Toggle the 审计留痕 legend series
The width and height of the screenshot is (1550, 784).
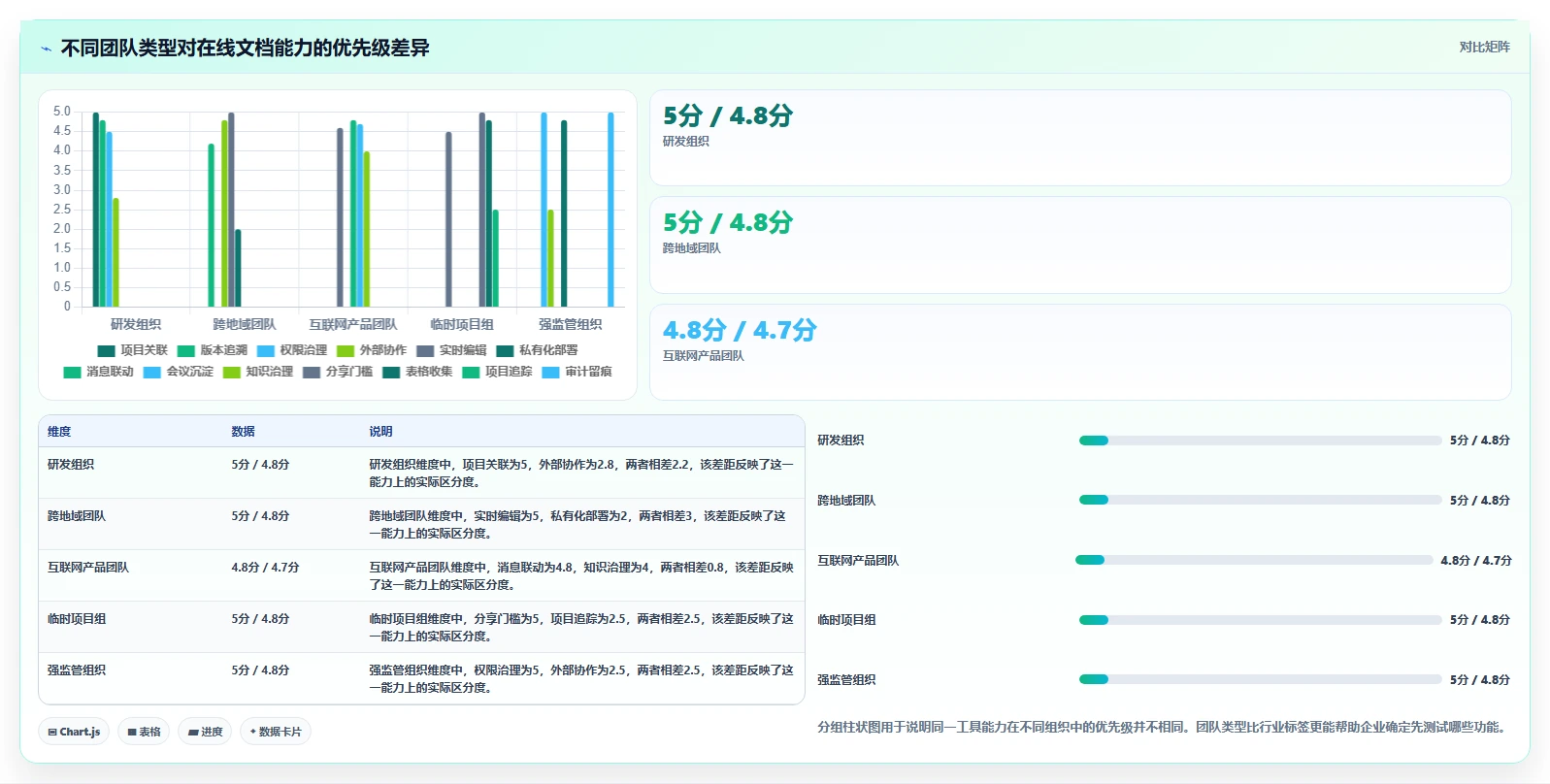click(577, 372)
